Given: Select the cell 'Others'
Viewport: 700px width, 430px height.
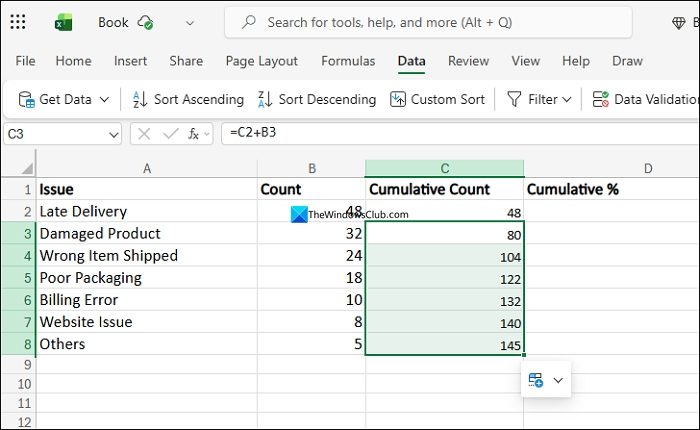Looking at the screenshot, I should coord(147,344).
